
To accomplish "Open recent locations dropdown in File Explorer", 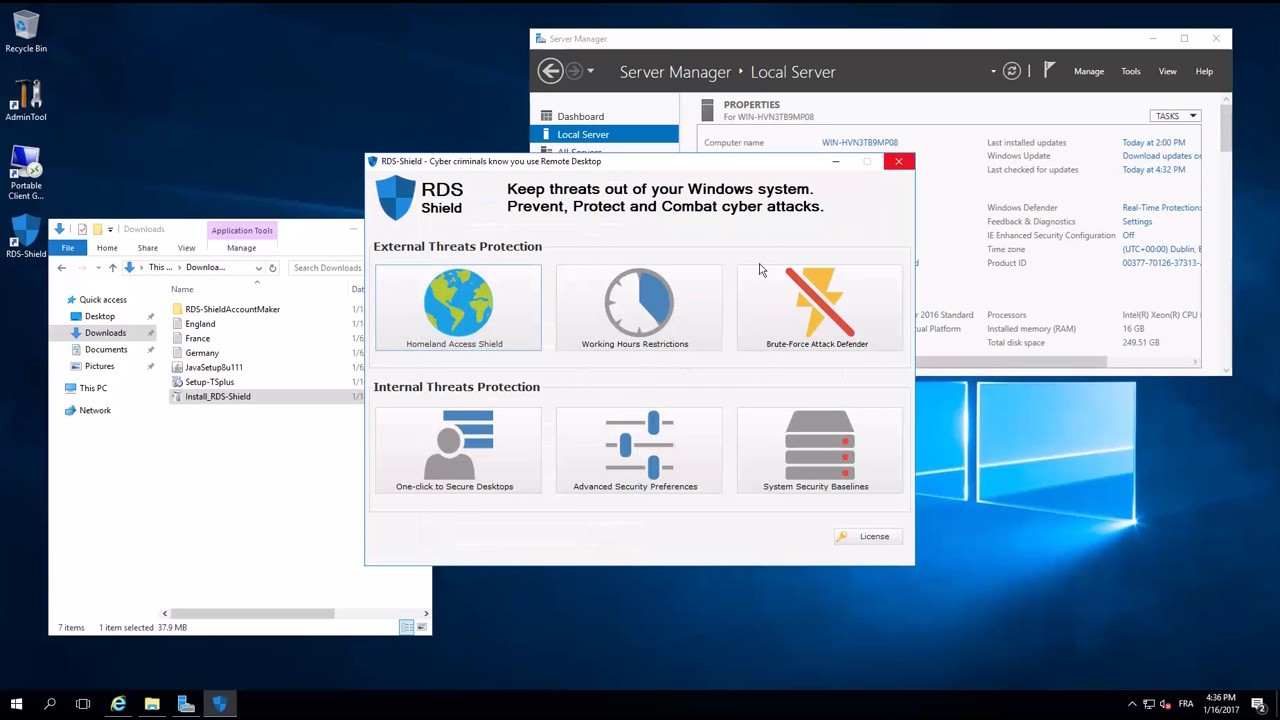I will point(97,268).
